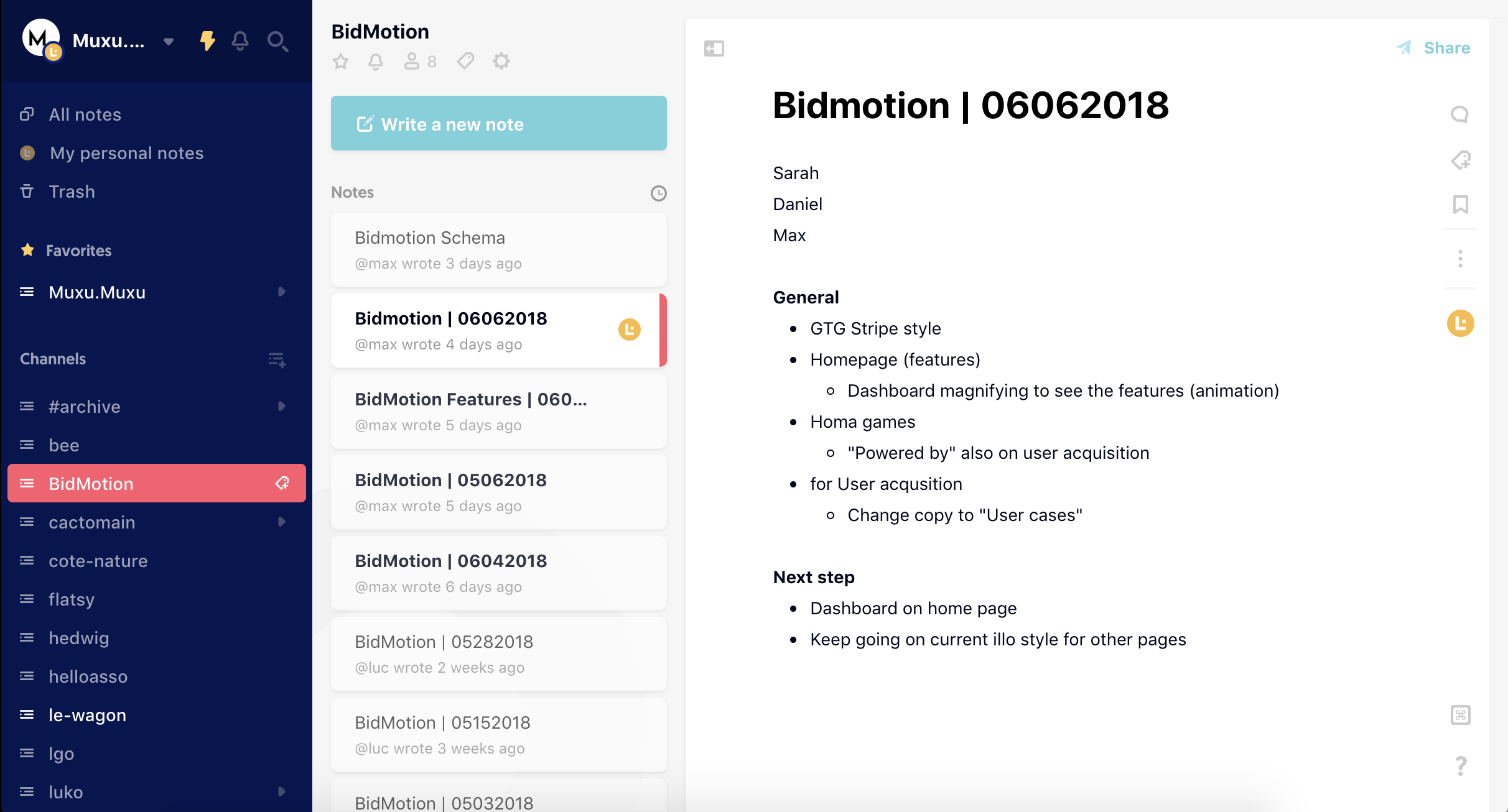Open the BidMotion | 05032018 note

click(499, 796)
